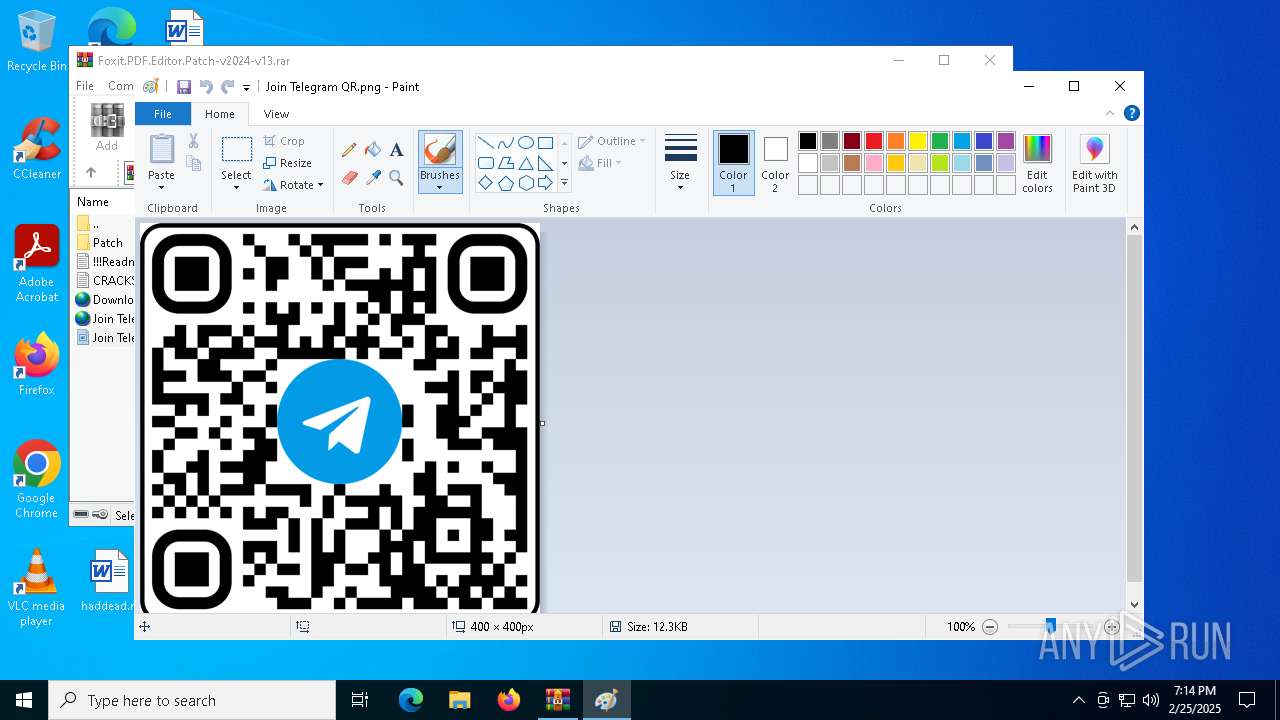
Task: Select Color 2 background button
Action: coord(775,163)
